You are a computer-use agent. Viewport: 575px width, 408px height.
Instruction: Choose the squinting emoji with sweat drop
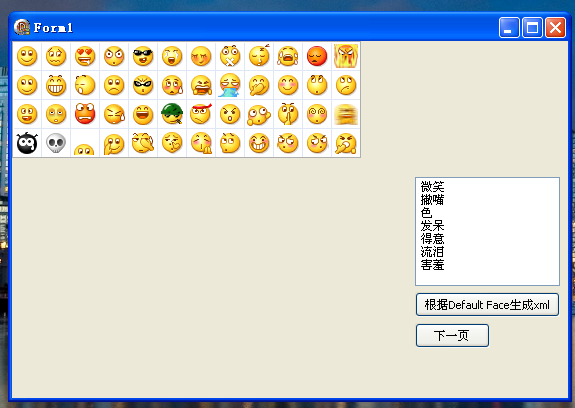tap(114, 114)
